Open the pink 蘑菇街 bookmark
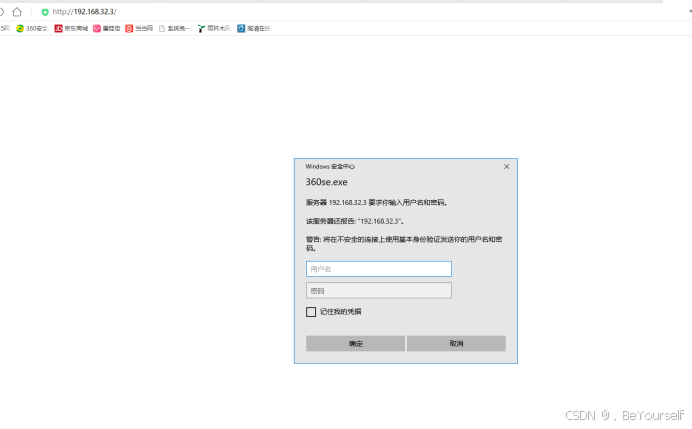Image resolution: width=692 pixels, height=429 pixels. click(106, 28)
